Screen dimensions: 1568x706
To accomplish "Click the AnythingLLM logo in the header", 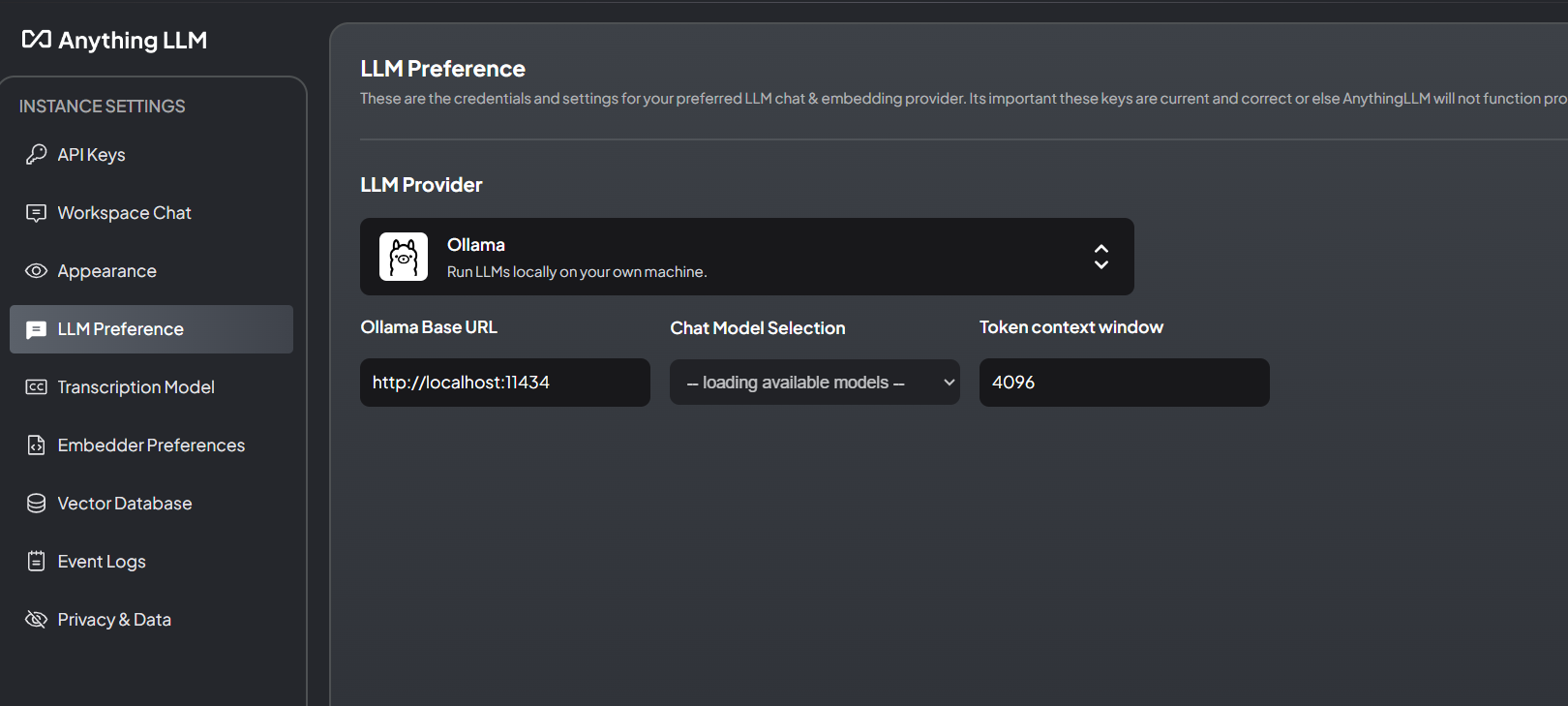I will click(114, 40).
